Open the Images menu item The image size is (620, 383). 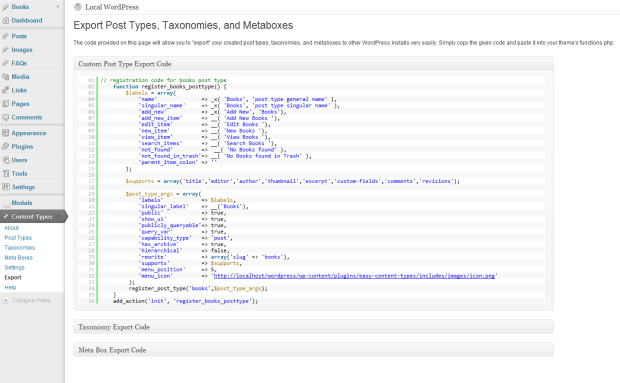click(22, 50)
